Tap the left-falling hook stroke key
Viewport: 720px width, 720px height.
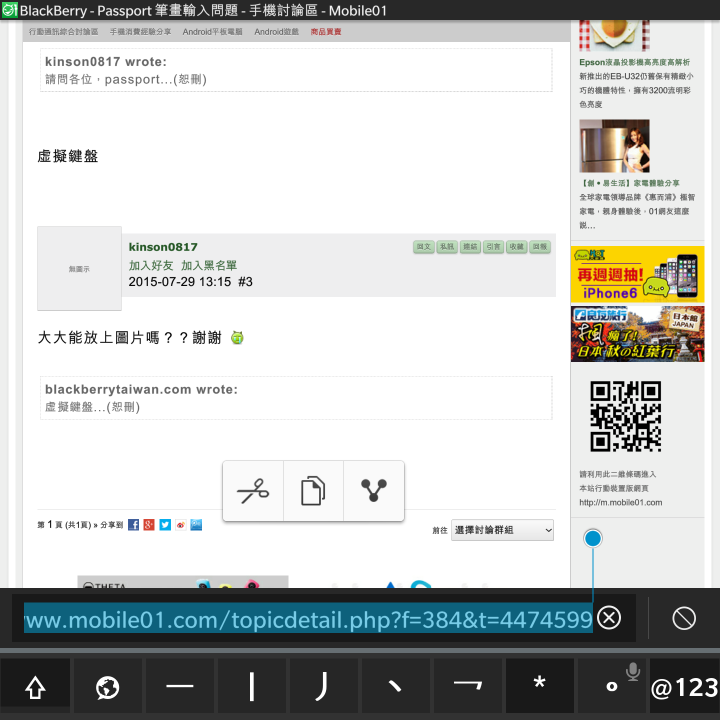click(x=324, y=686)
